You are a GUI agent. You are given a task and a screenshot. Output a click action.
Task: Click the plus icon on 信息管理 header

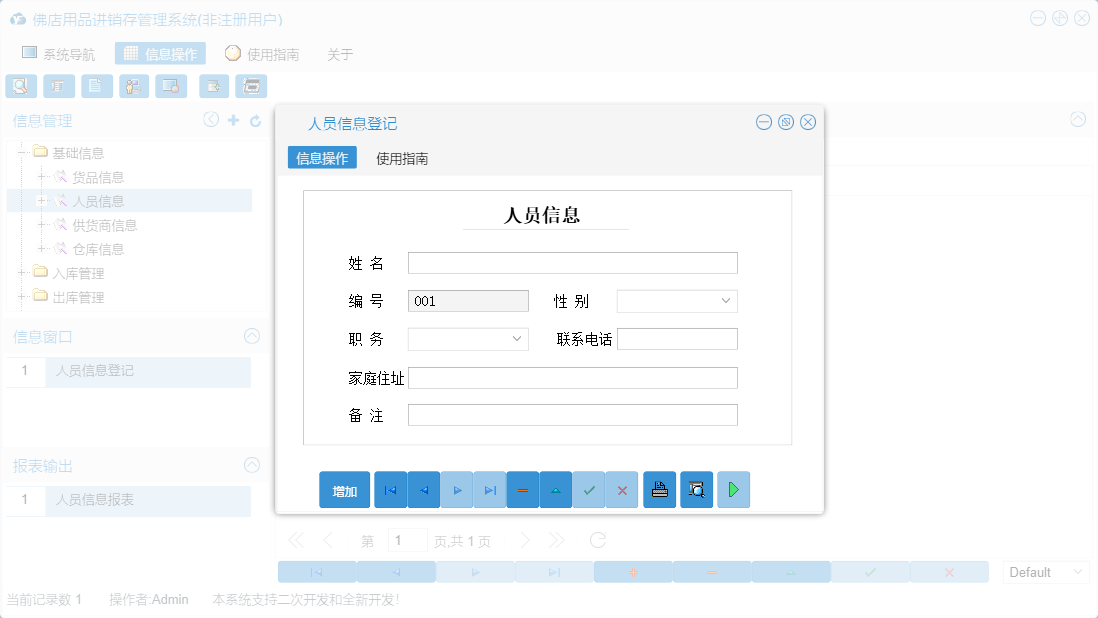click(231, 120)
